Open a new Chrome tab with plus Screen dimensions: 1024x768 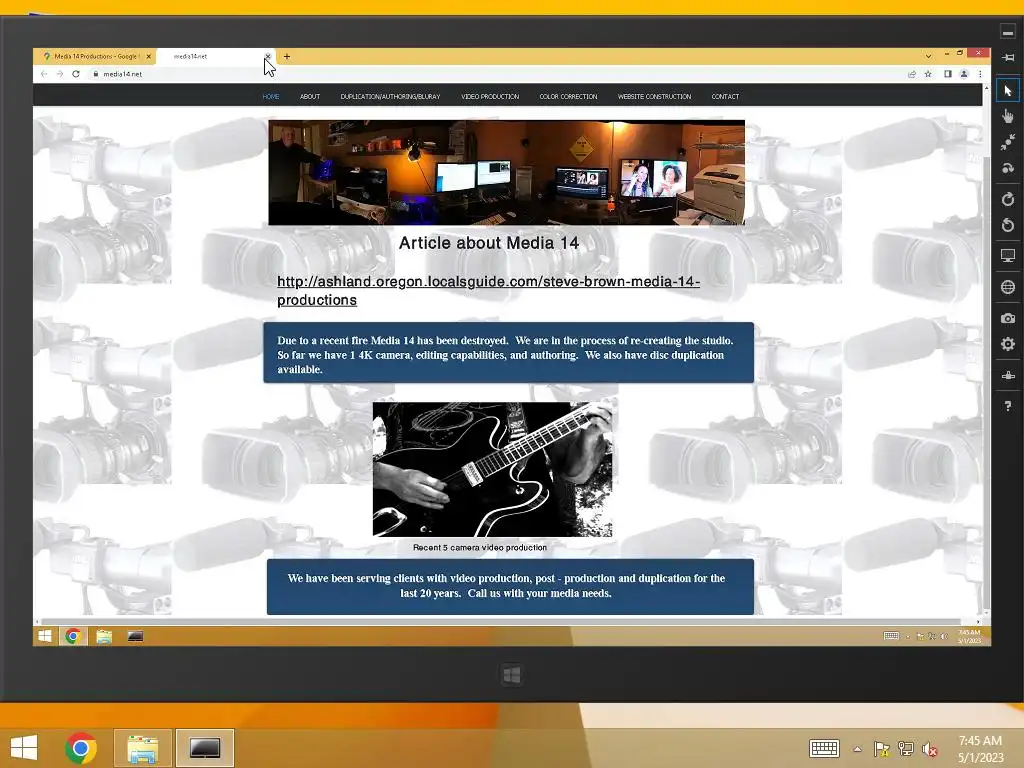tap(287, 56)
